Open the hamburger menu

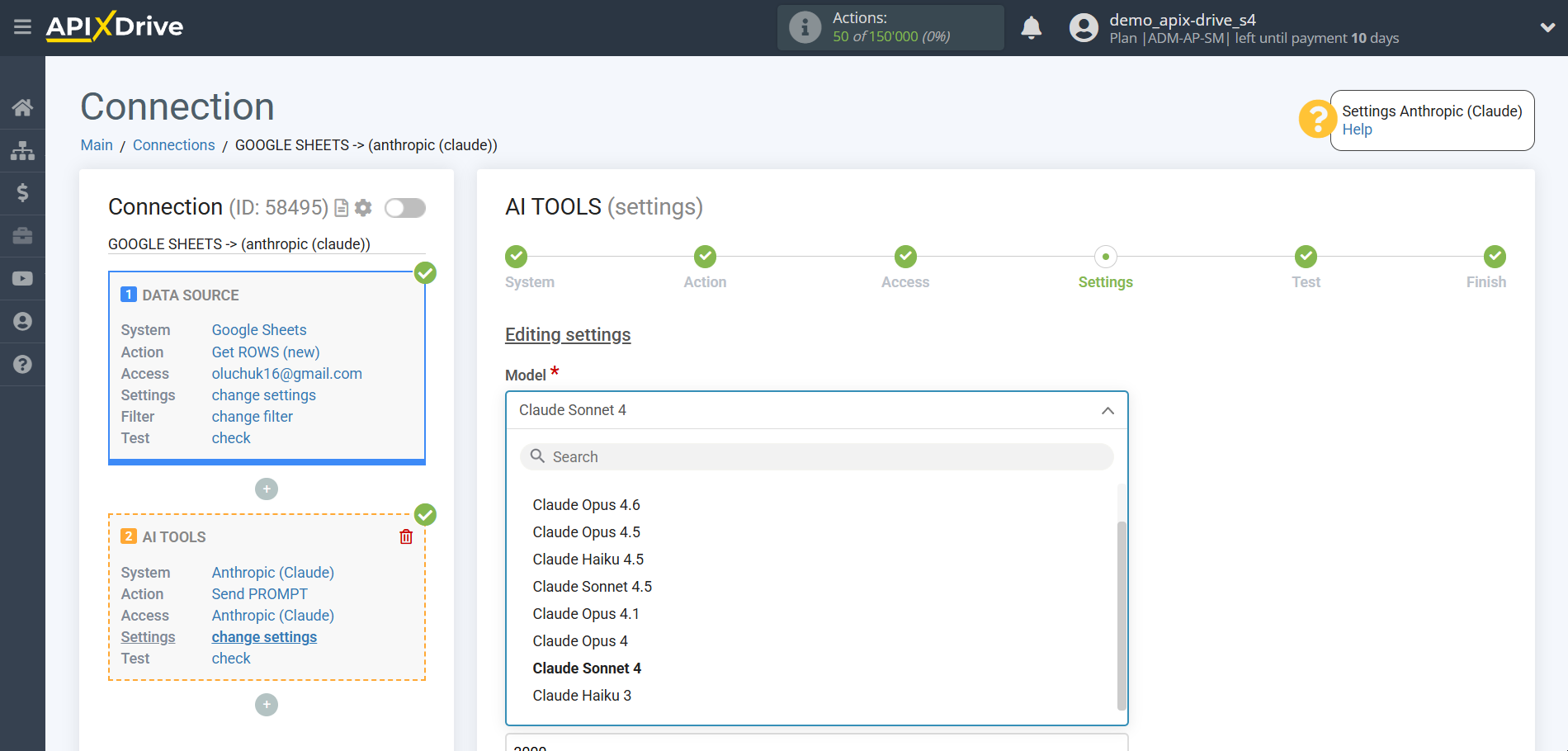pyautogui.click(x=22, y=27)
